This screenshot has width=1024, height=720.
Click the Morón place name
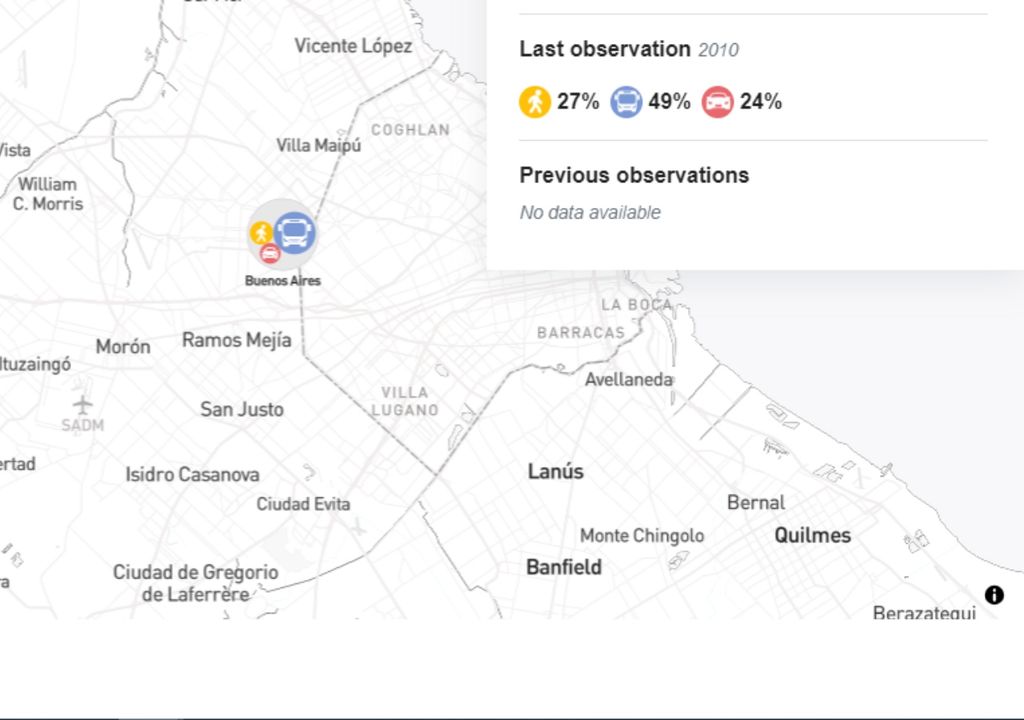tap(123, 347)
